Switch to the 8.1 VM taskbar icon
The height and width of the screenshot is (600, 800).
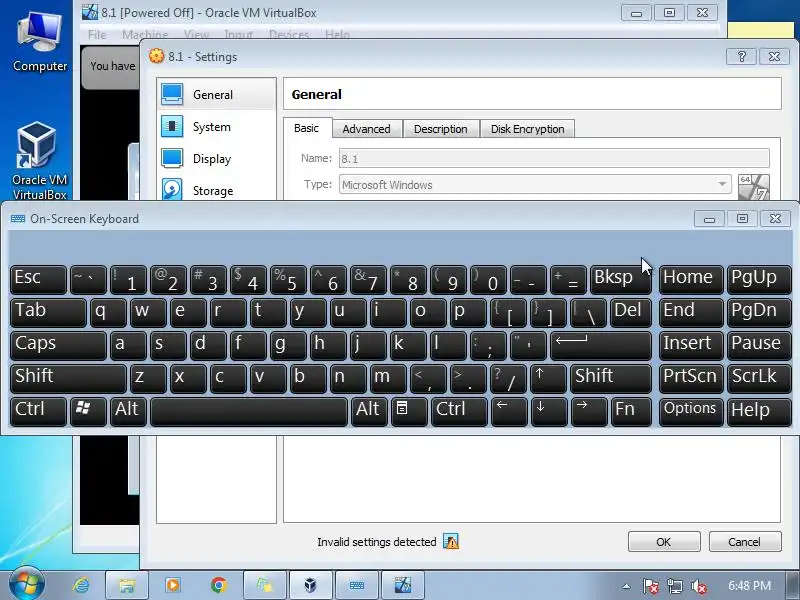[x=403, y=585]
